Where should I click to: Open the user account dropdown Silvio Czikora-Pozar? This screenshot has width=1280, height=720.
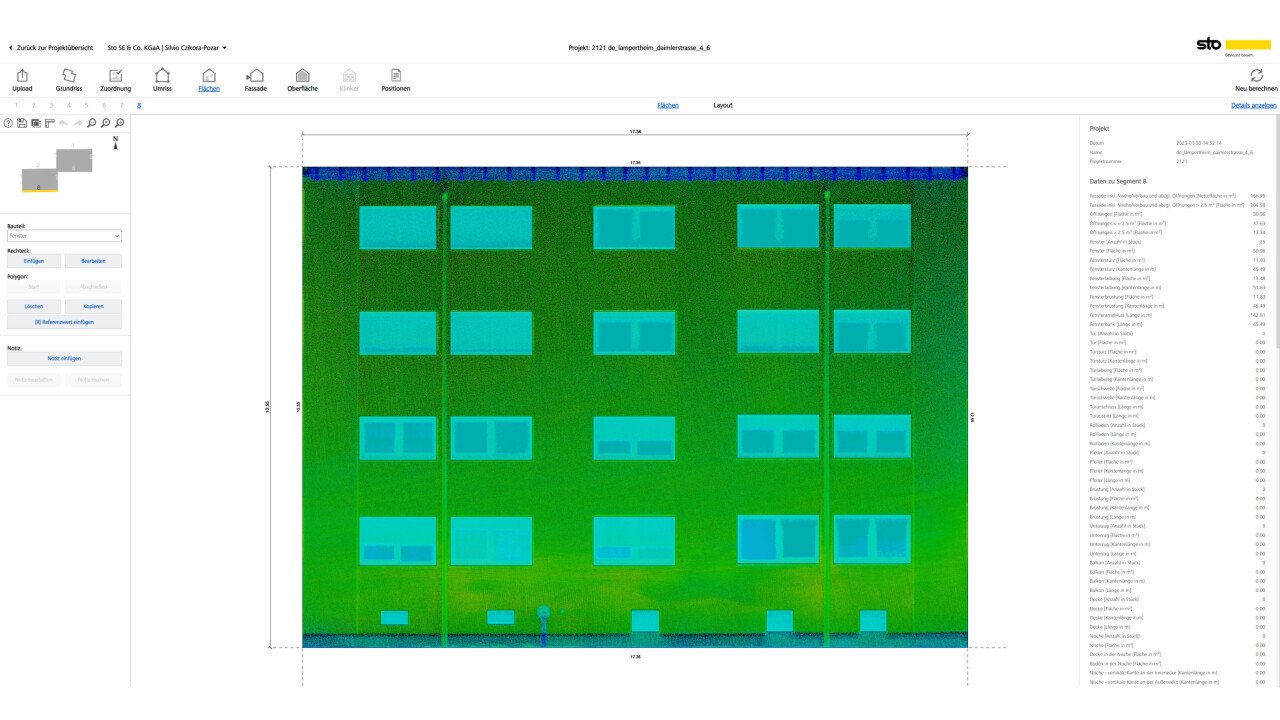coord(167,47)
